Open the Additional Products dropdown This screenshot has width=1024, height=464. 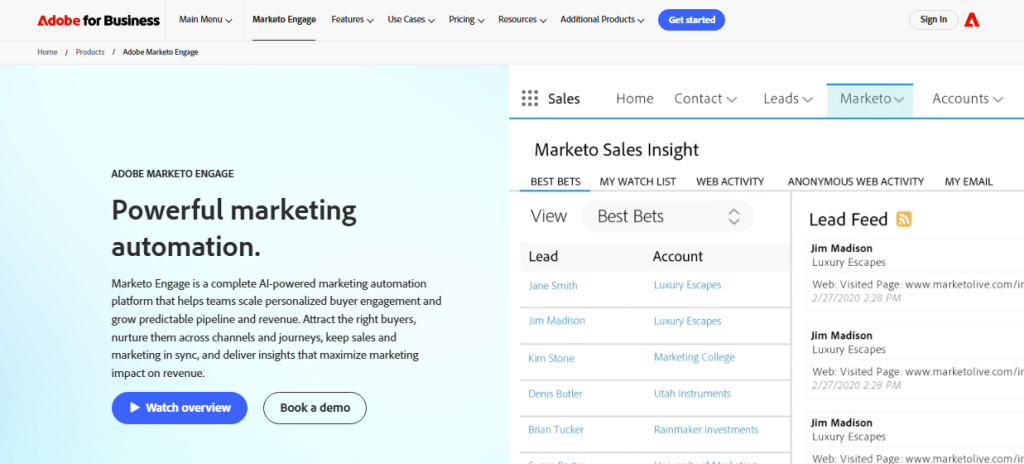point(602,20)
